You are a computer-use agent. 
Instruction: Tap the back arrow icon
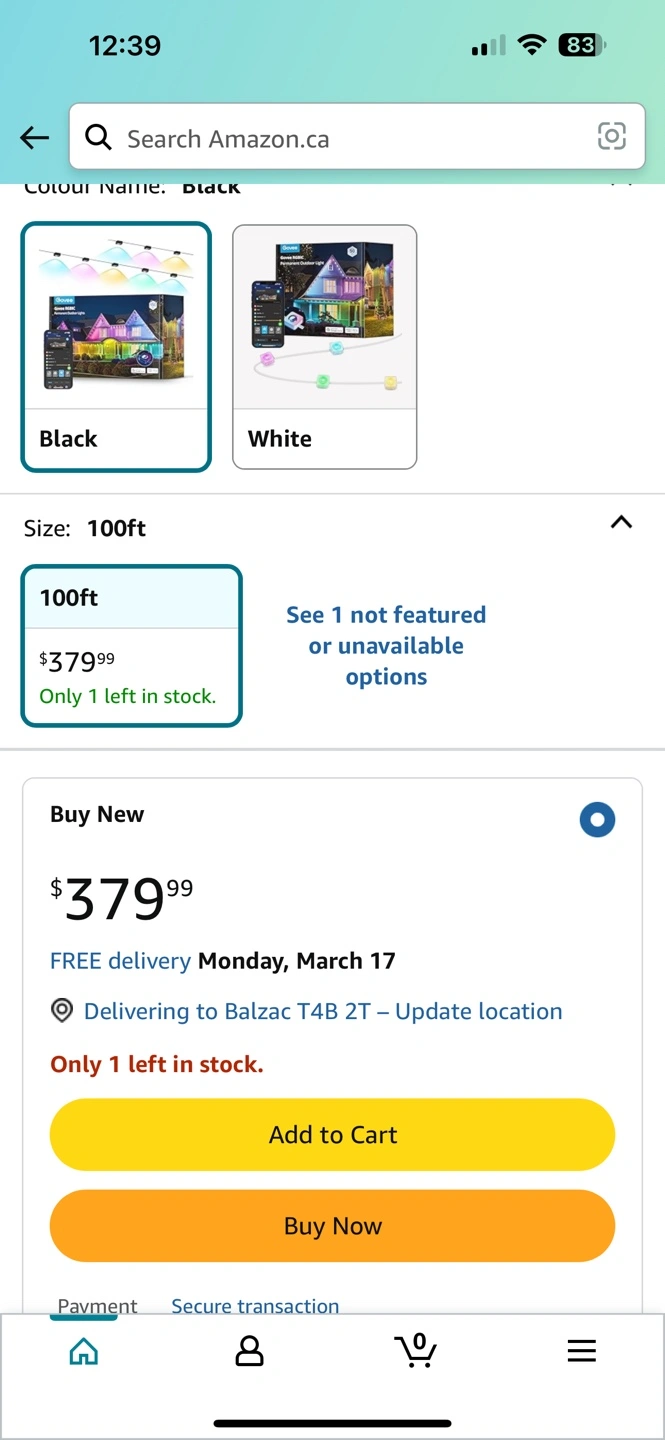coord(35,138)
